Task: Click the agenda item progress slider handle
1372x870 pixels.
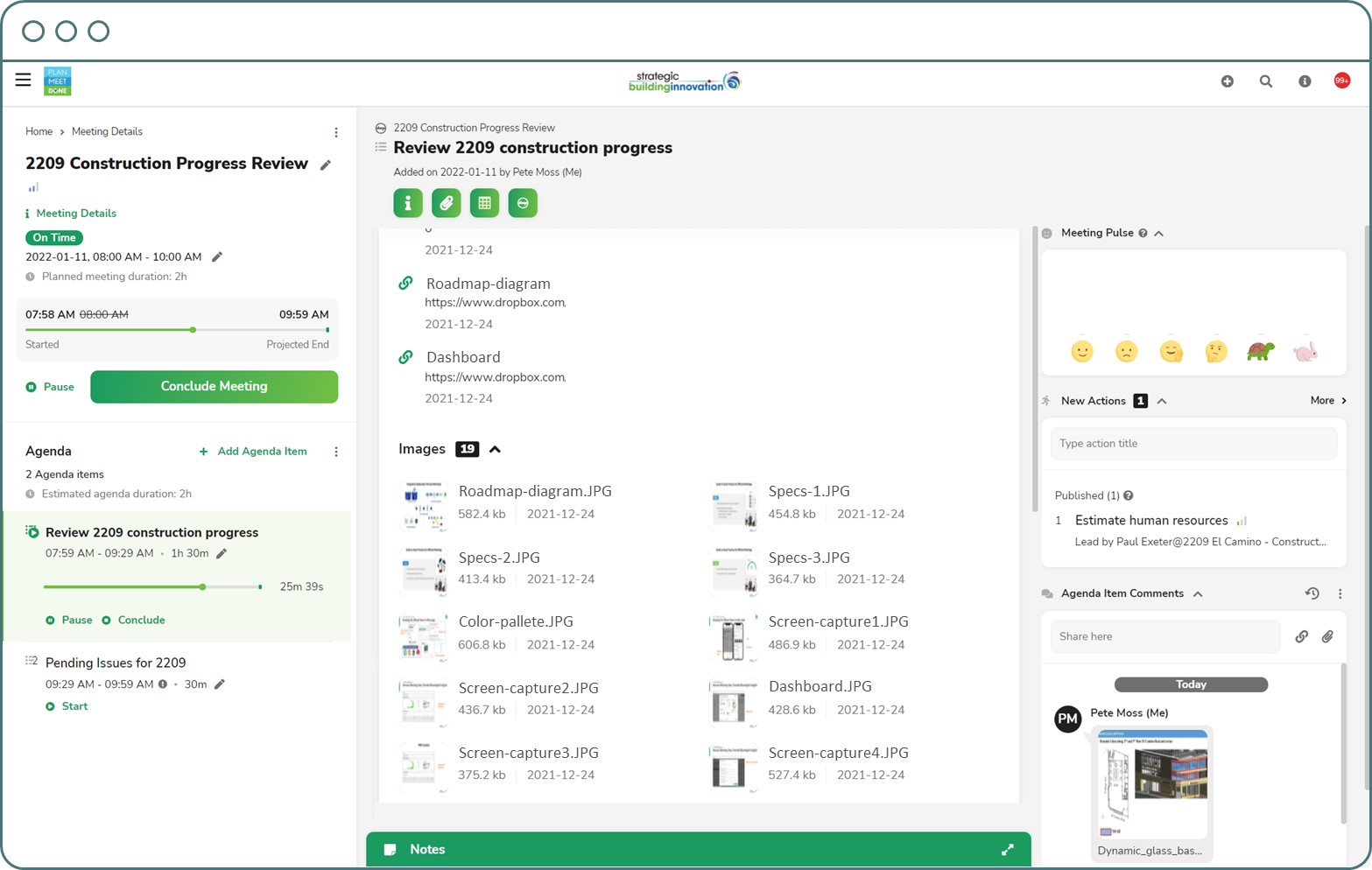Action: [202, 587]
